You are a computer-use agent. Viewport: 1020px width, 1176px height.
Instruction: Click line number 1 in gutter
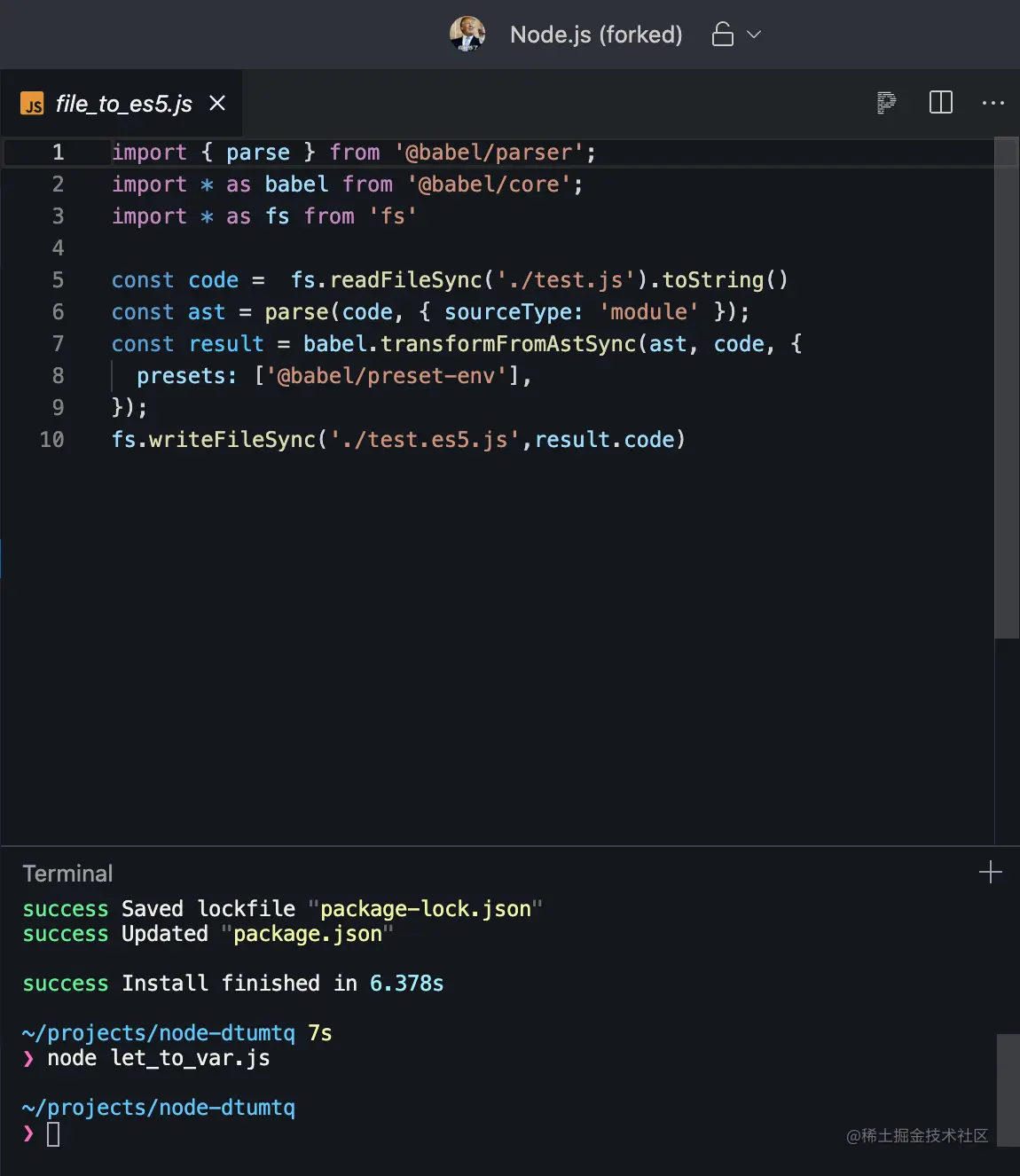[x=58, y=153]
